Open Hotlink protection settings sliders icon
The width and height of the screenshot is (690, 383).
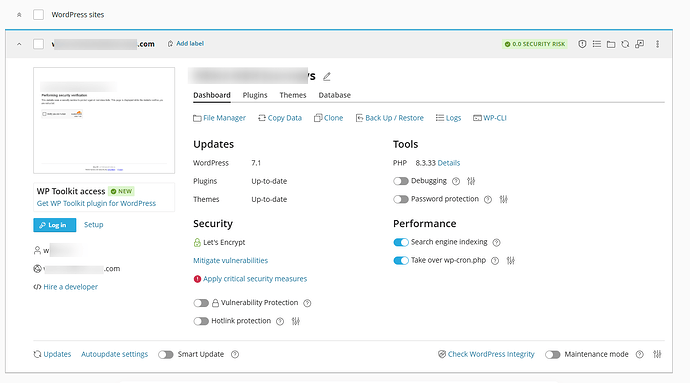point(296,321)
